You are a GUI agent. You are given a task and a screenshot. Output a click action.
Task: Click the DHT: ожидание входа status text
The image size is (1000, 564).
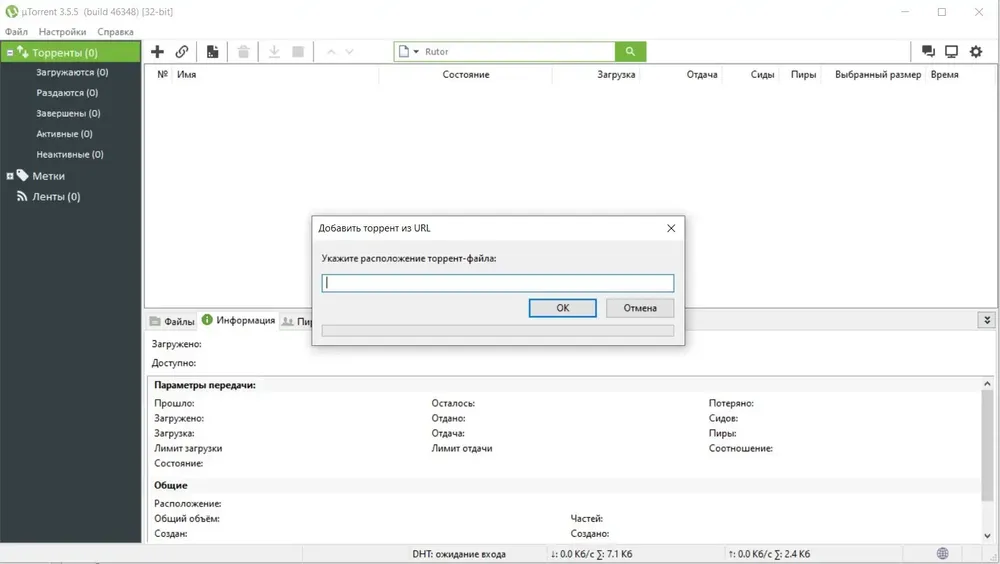point(459,554)
